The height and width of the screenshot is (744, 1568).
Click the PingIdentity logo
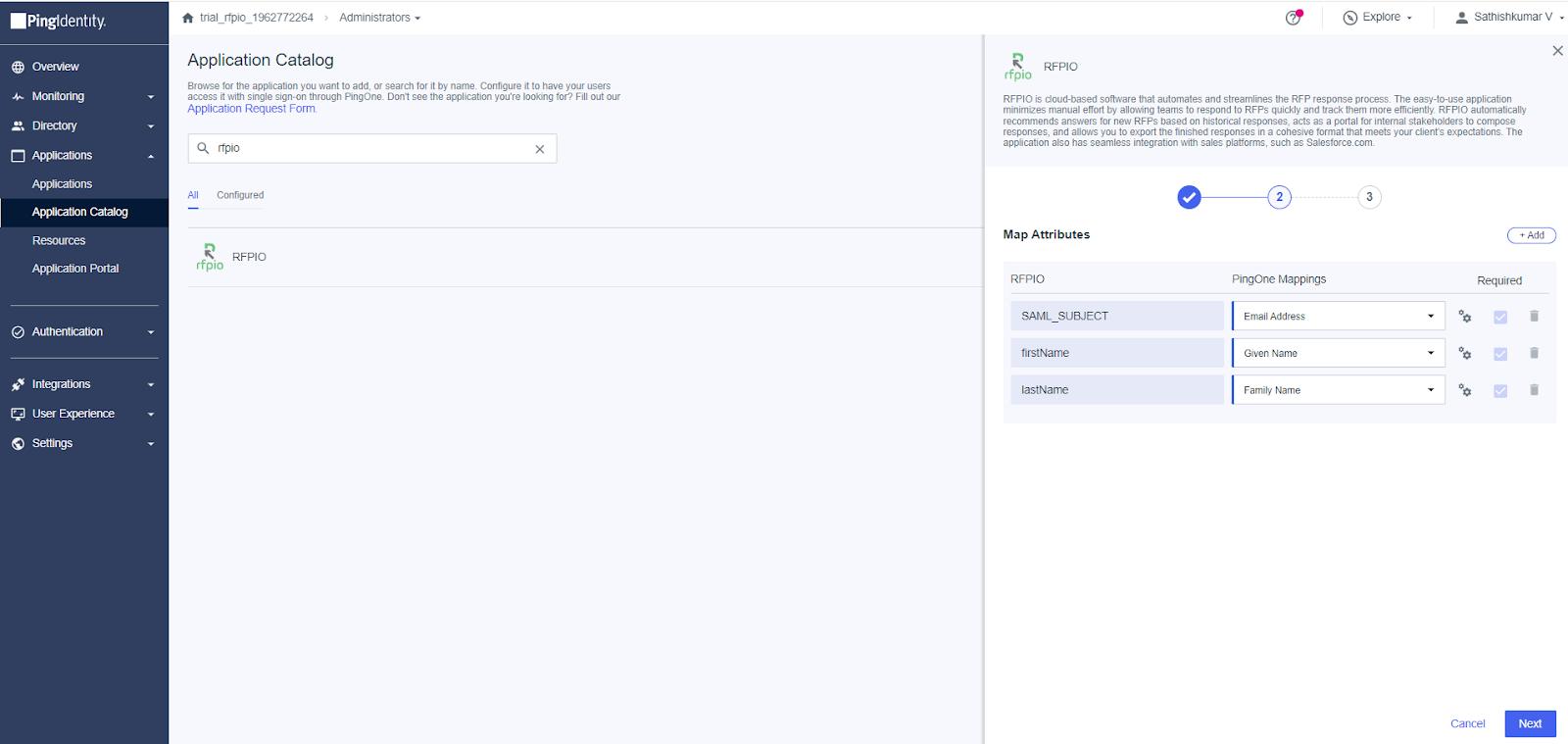(x=59, y=21)
